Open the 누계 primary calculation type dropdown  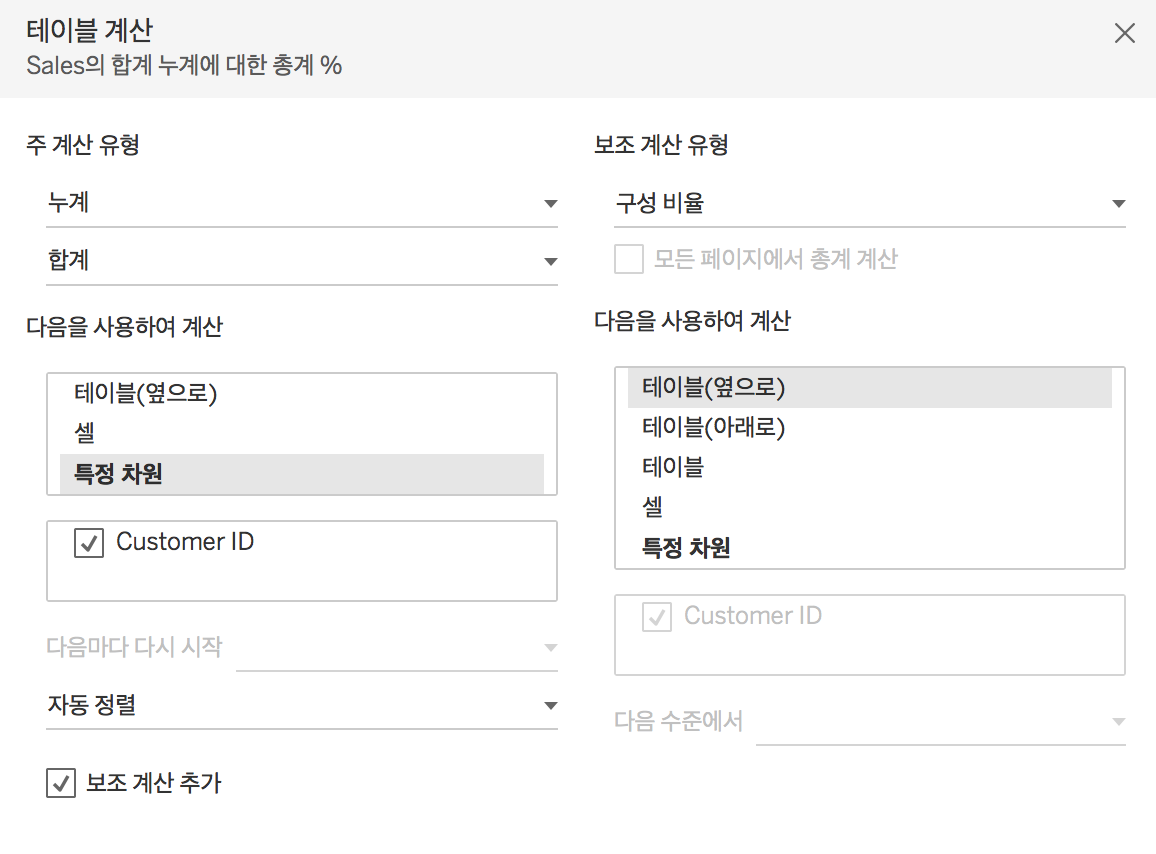click(x=301, y=203)
